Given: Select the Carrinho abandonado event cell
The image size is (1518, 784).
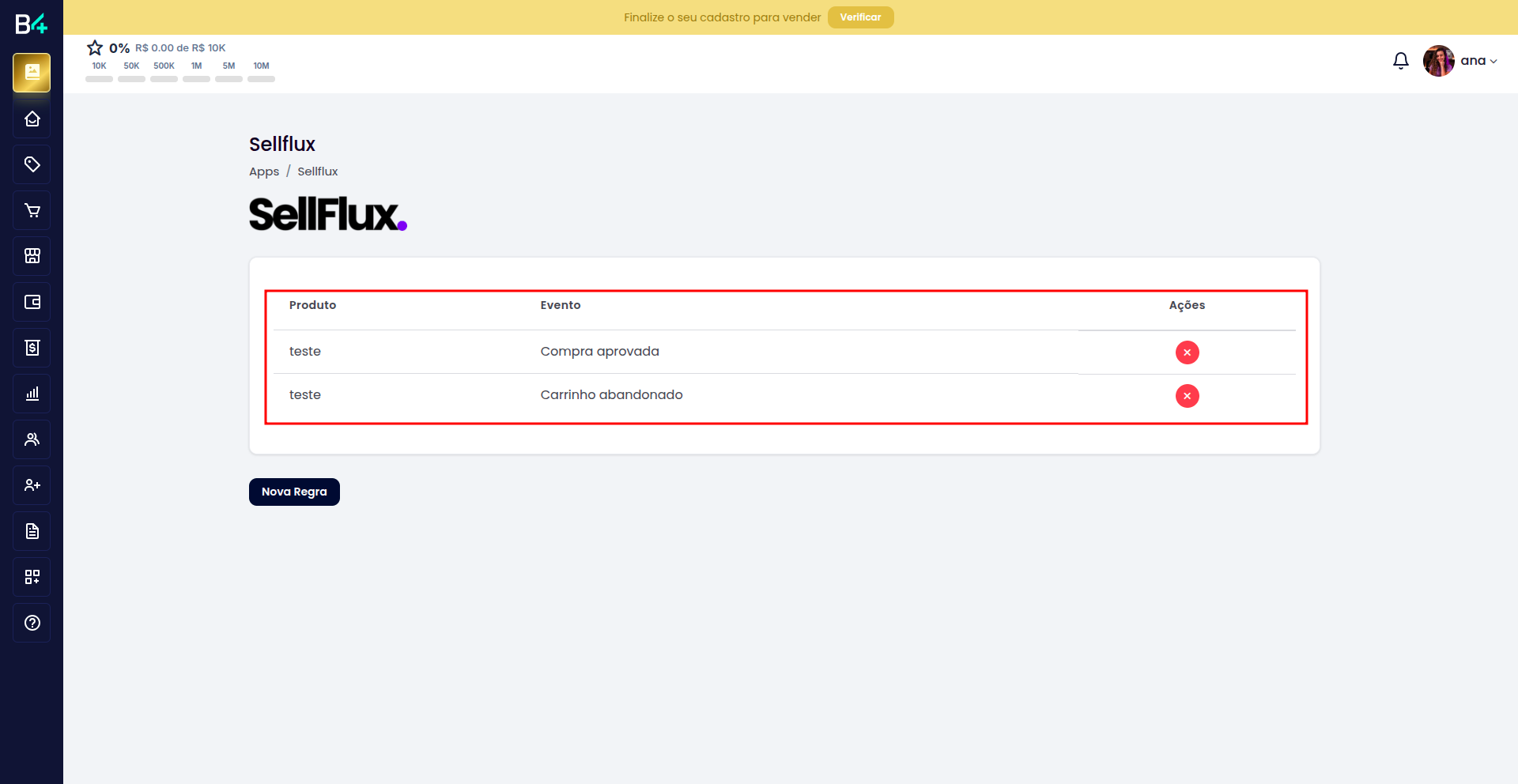Looking at the screenshot, I should click(x=611, y=395).
